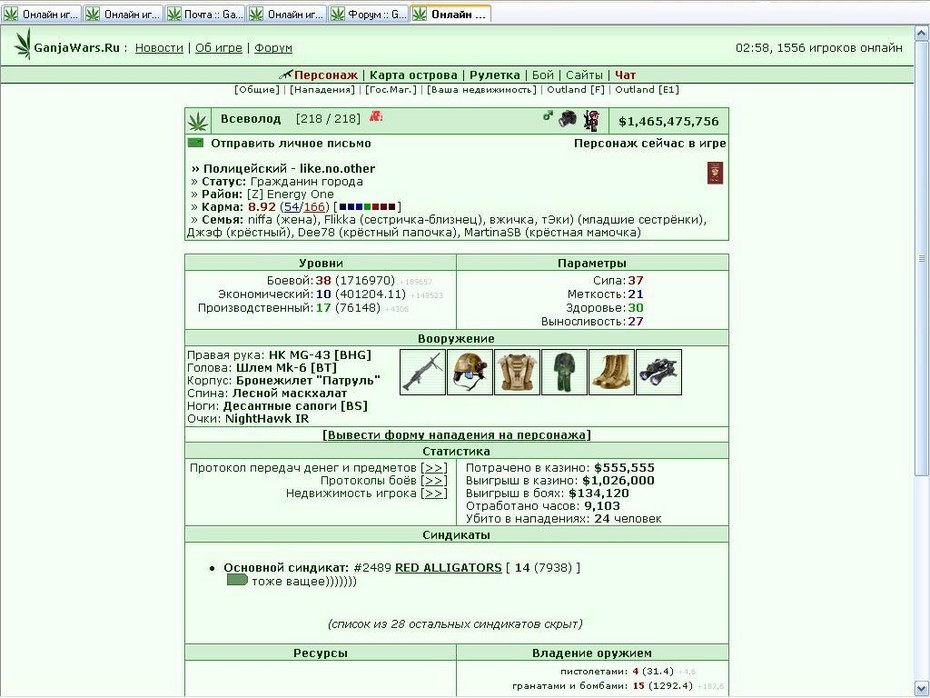Switch to the Форум :: G... browser tab
The image size is (930, 698).
point(368,14)
